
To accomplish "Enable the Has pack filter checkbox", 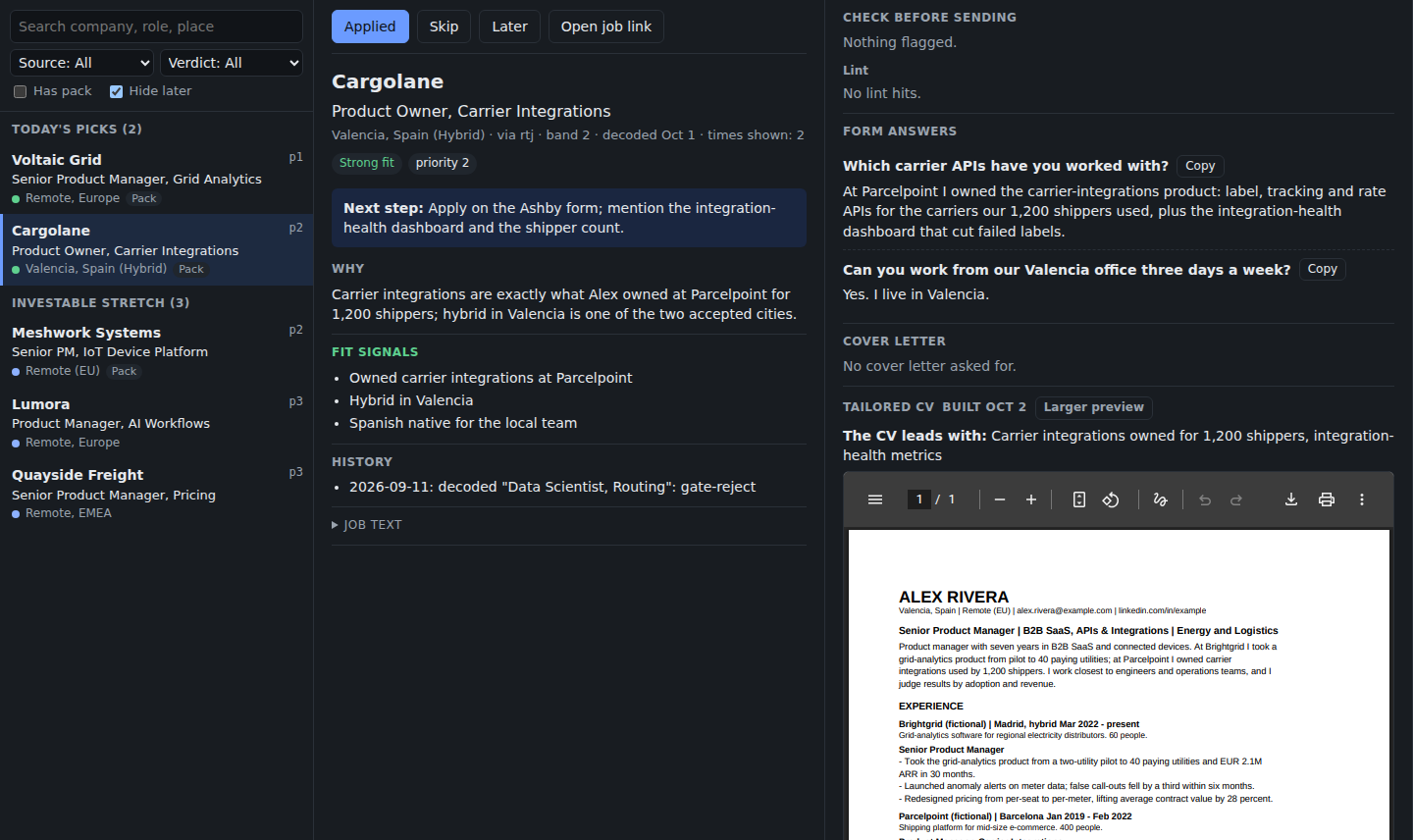I will (20, 91).
